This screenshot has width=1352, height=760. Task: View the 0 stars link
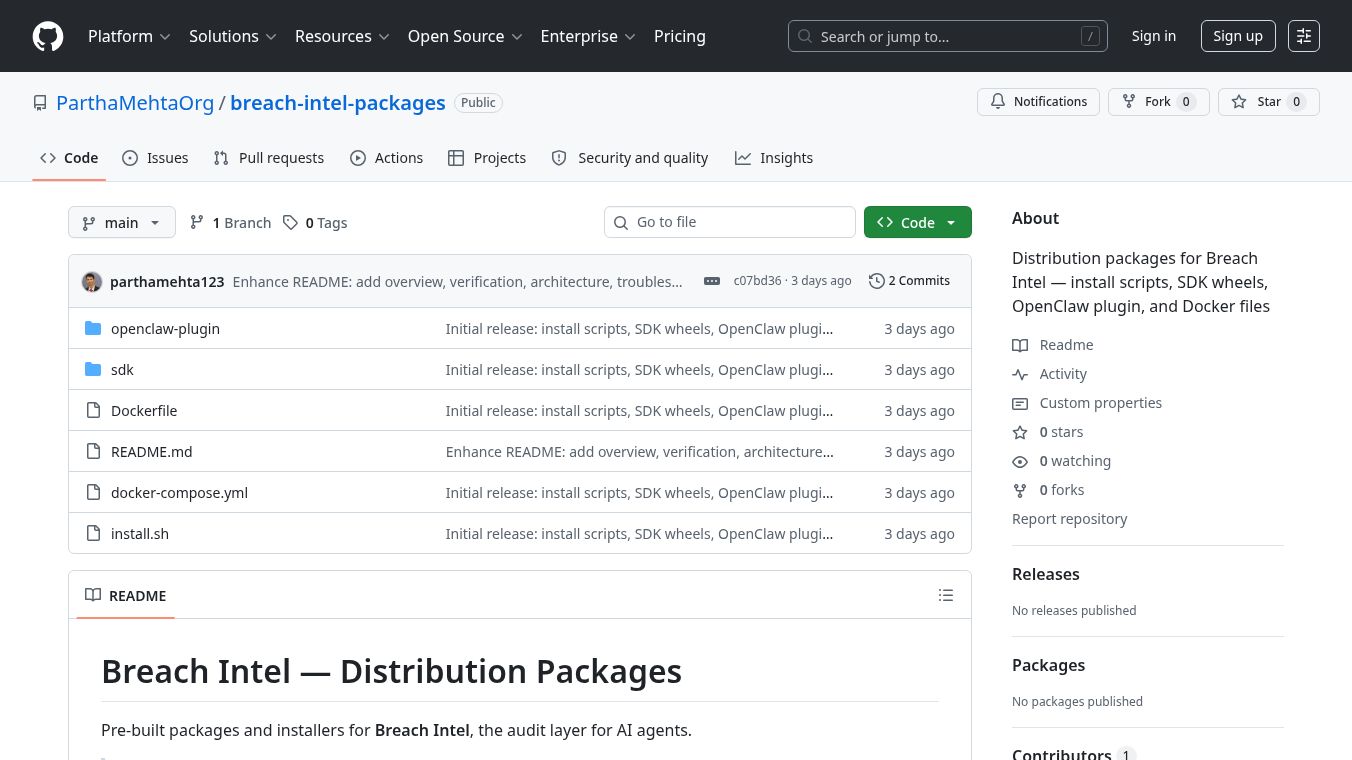[1048, 432]
